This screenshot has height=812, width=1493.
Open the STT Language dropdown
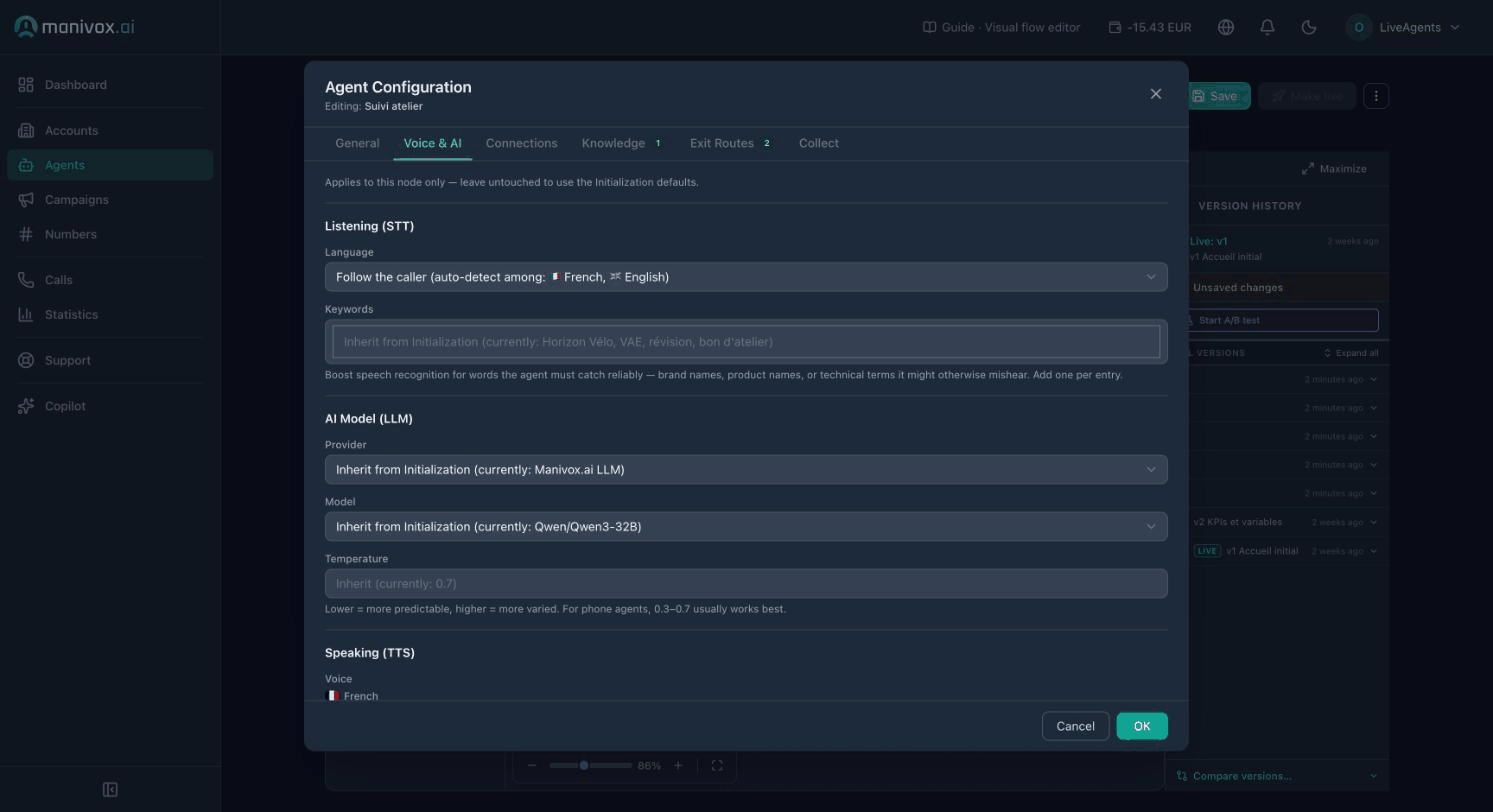746,277
